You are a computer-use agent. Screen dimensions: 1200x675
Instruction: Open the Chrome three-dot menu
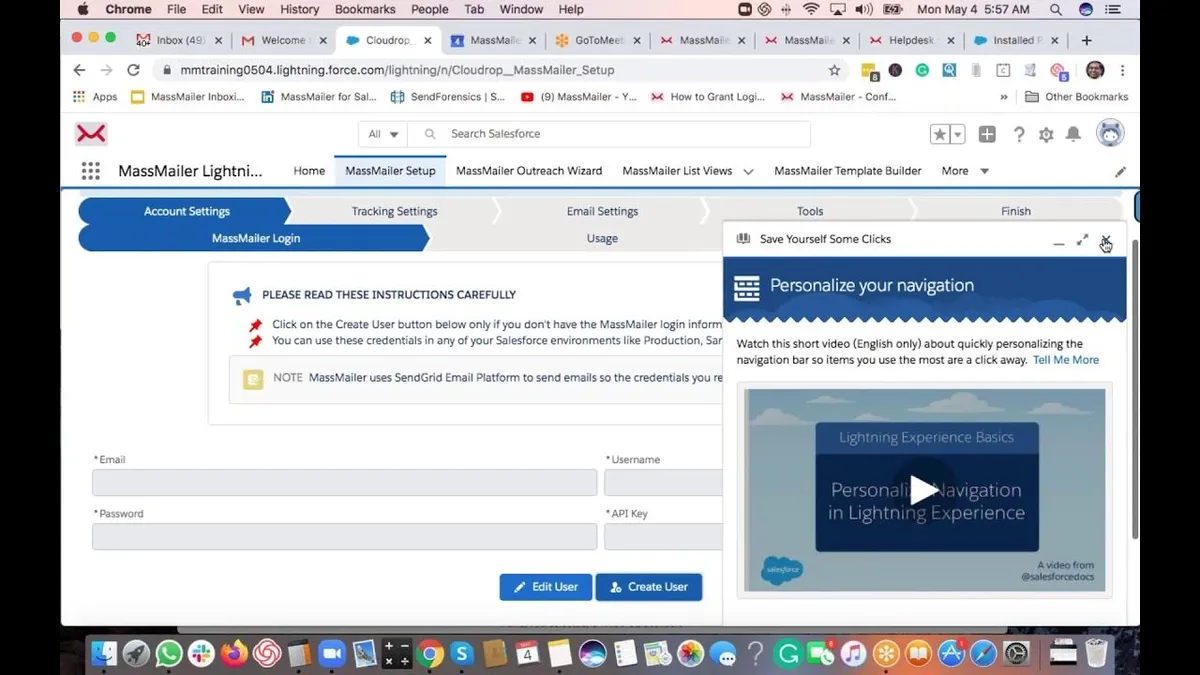(x=1123, y=70)
